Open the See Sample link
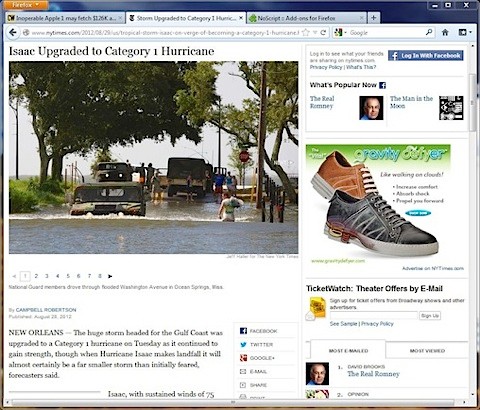480x410 pixels. [x=343, y=324]
